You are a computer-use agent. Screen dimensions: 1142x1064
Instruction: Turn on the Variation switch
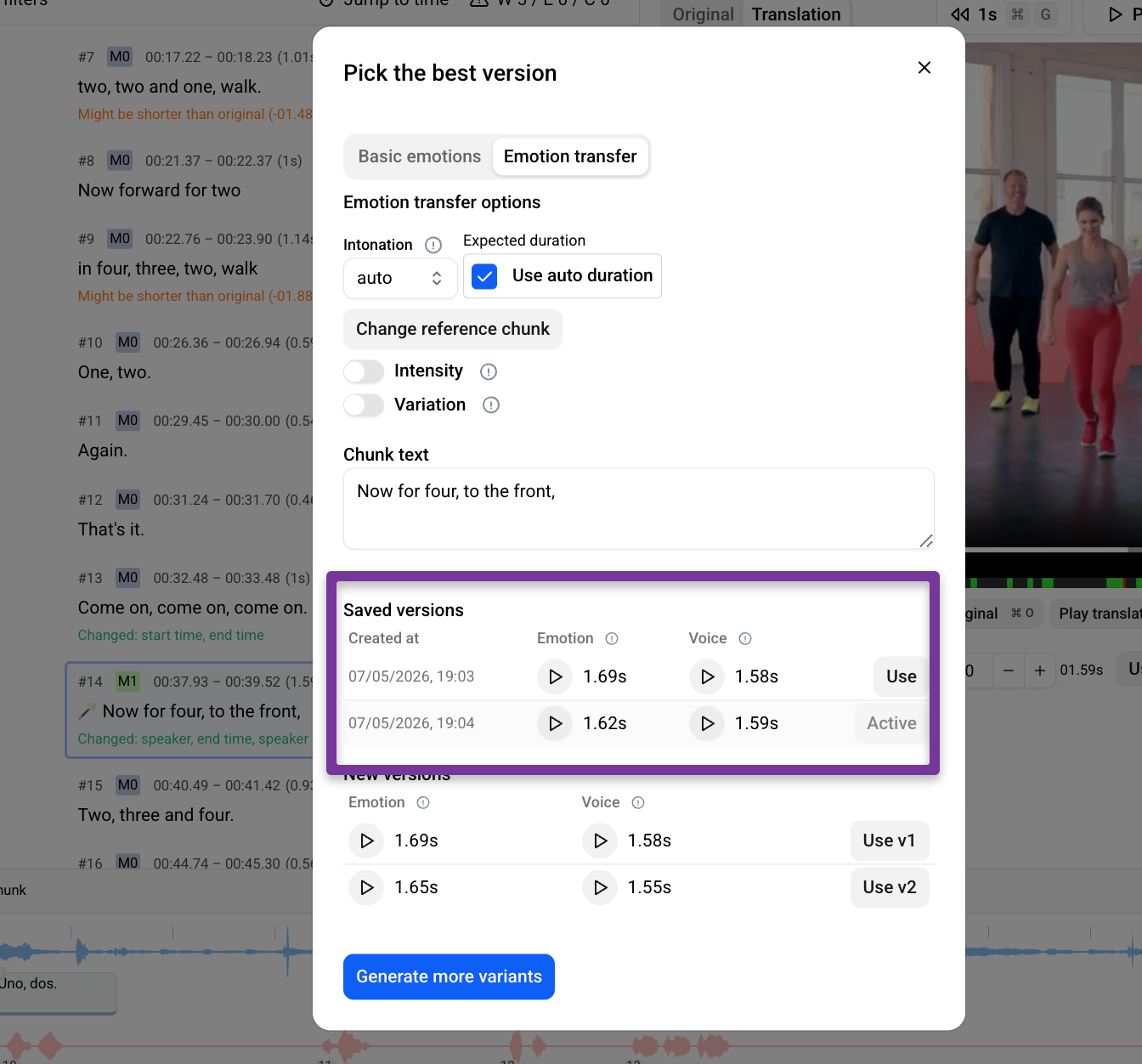pyautogui.click(x=364, y=405)
